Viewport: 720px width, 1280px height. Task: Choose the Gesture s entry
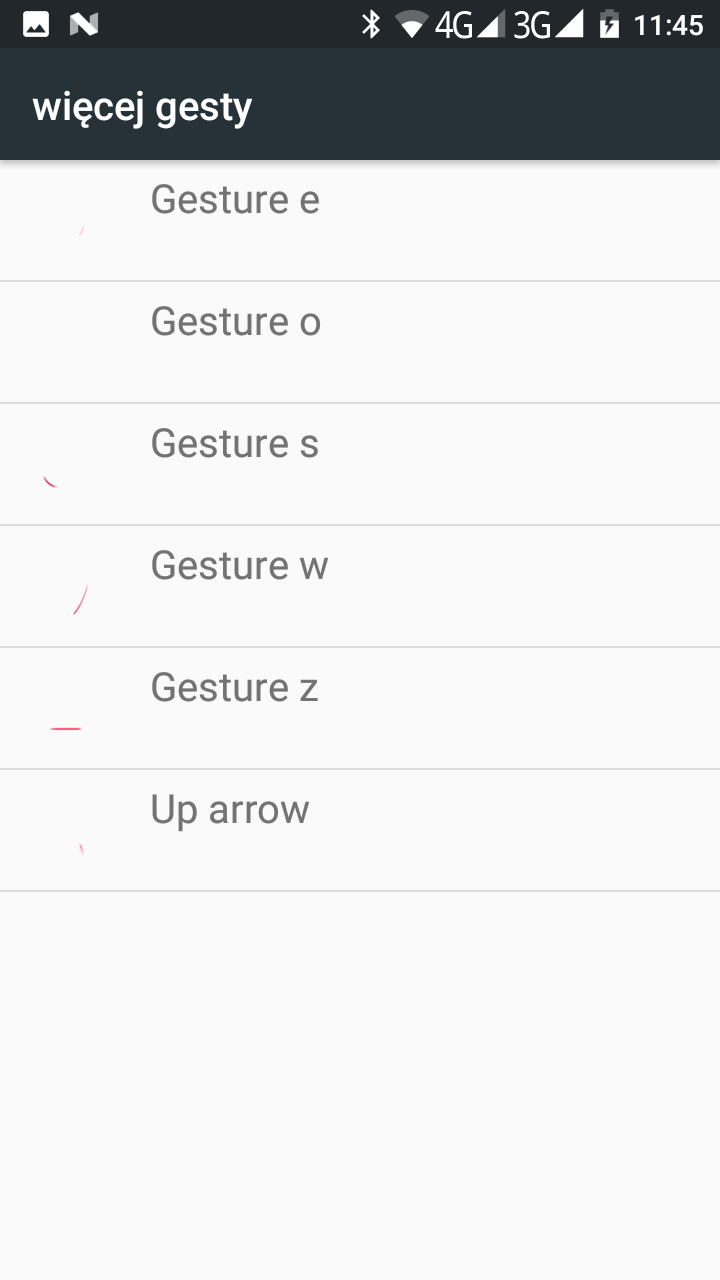(x=360, y=465)
